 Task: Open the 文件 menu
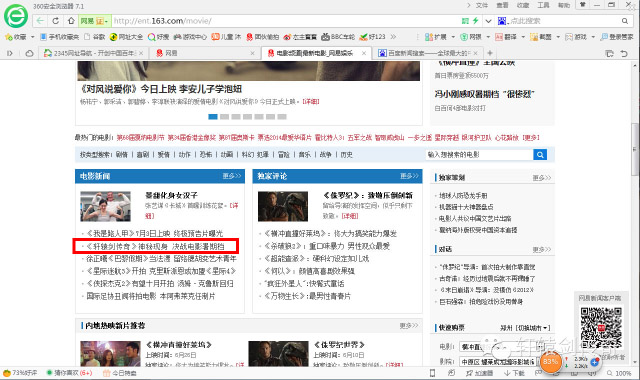[482, 5]
